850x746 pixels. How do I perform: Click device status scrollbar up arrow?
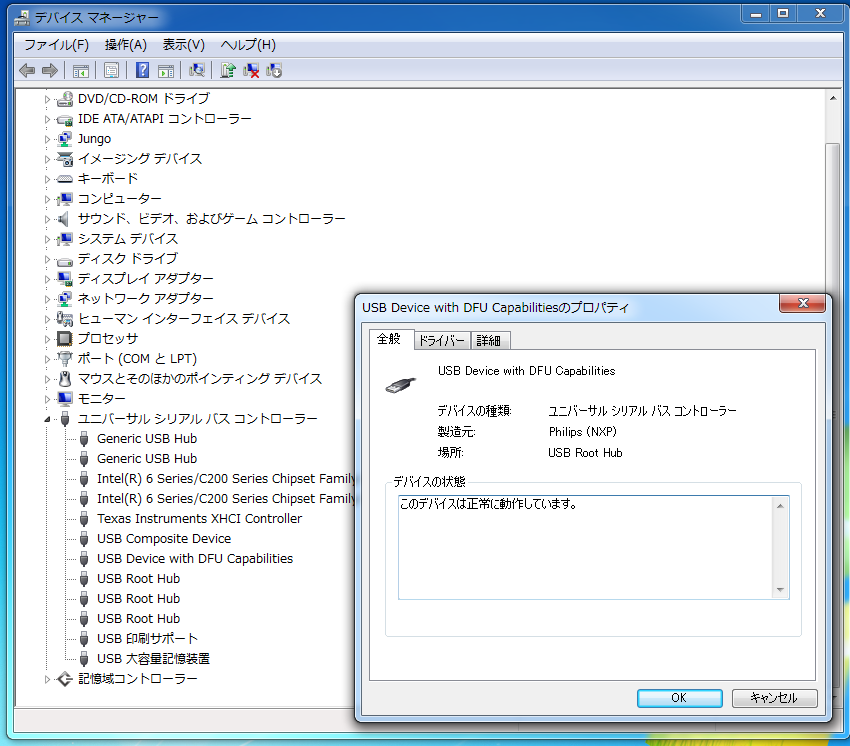780,505
